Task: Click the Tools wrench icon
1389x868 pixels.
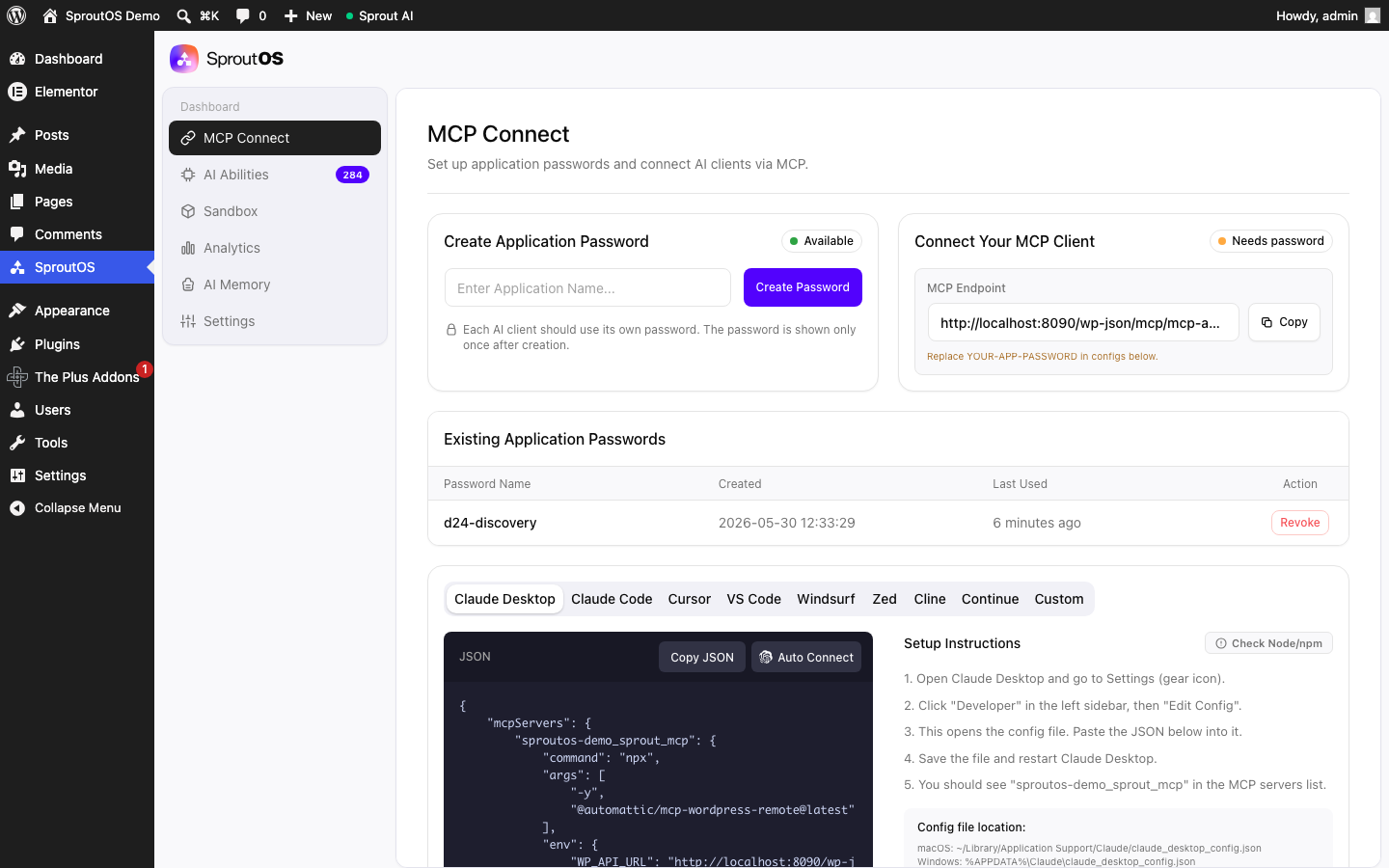Action: click(x=17, y=443)
